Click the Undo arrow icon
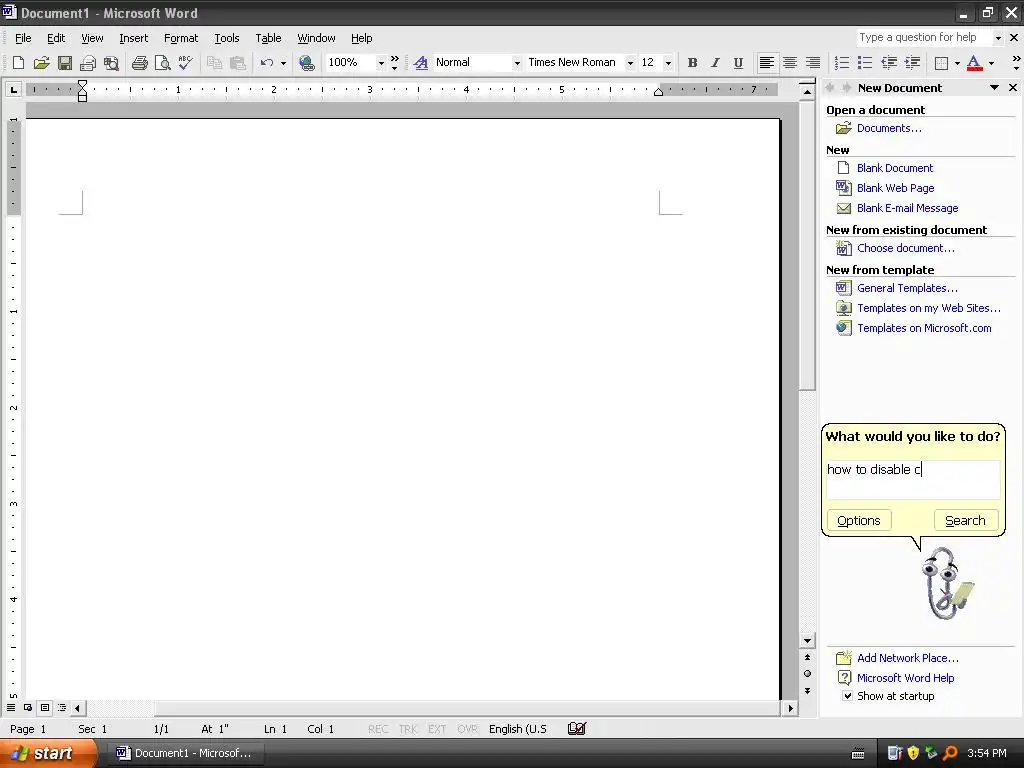Image resolution: width=1024 pixels, height=768 pixels. coord(266,63)
